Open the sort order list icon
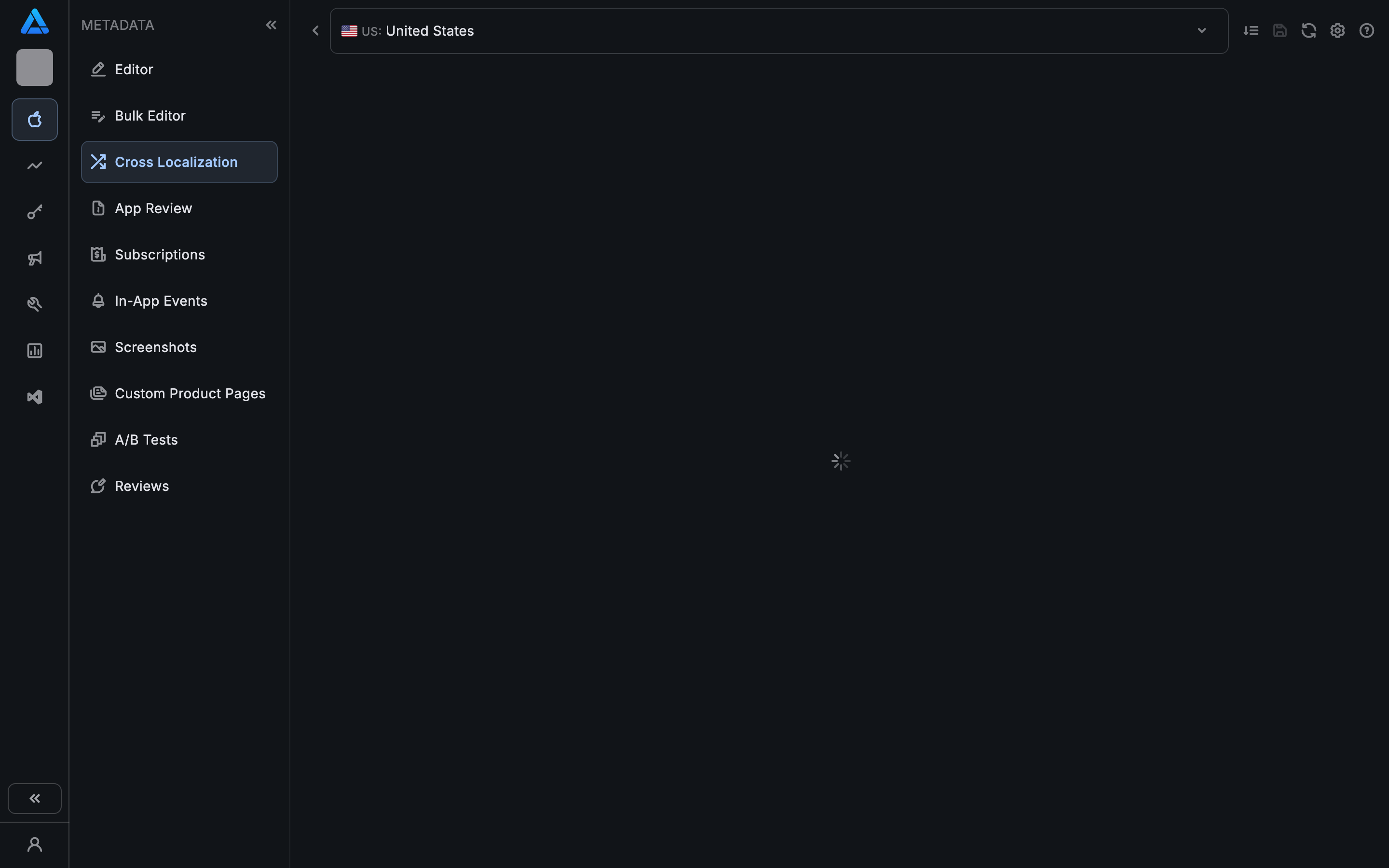The height and width of the screenshot is (868, 1389). (x=1251, y=30)
